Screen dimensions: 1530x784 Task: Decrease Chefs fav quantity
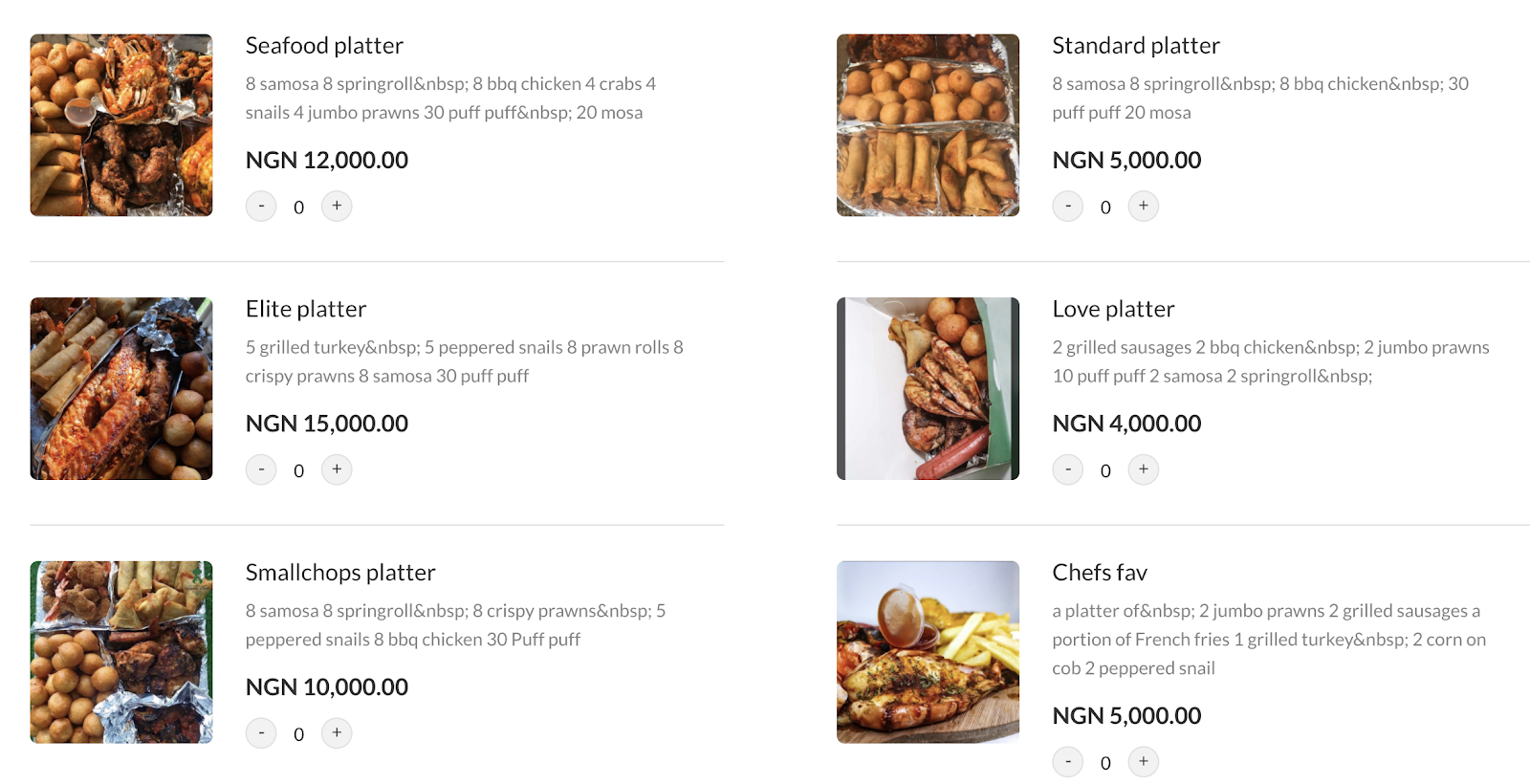click(x=1068, y=762)
